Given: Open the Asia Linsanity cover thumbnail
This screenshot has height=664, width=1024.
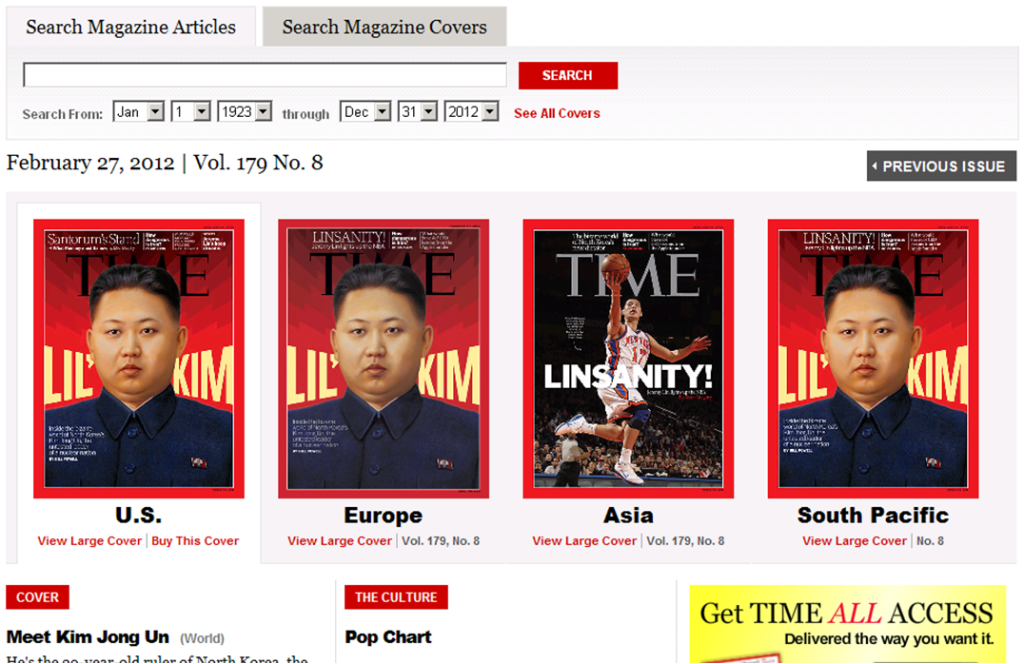Looking at the screenshot, I should tap(628, 358).
